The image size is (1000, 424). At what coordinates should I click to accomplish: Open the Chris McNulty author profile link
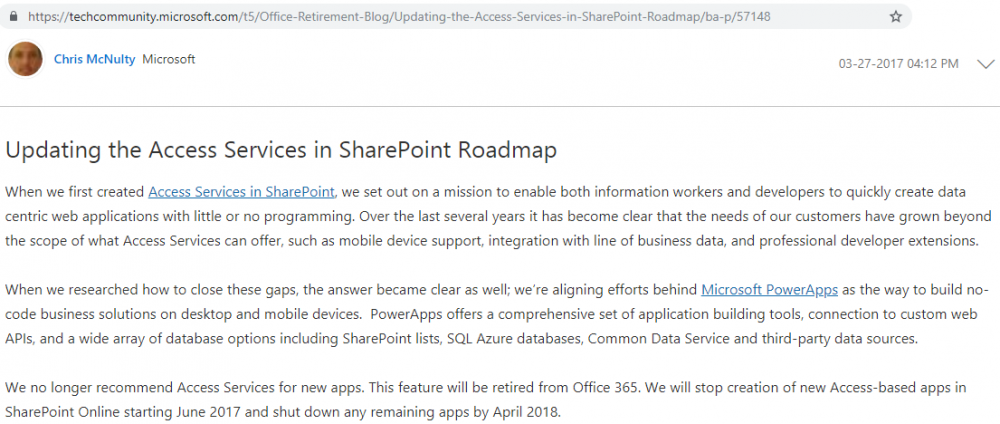pyautogui.click(x=94, y=59)
